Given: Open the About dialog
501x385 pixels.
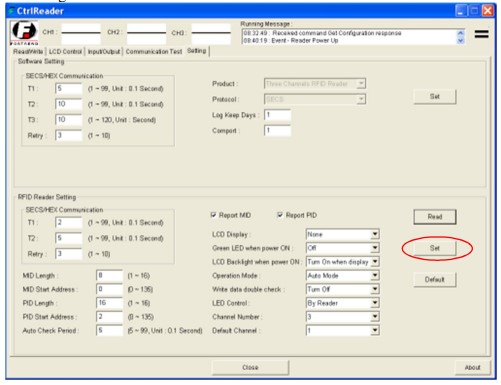Looking at the screenshot, I should 472,367.
